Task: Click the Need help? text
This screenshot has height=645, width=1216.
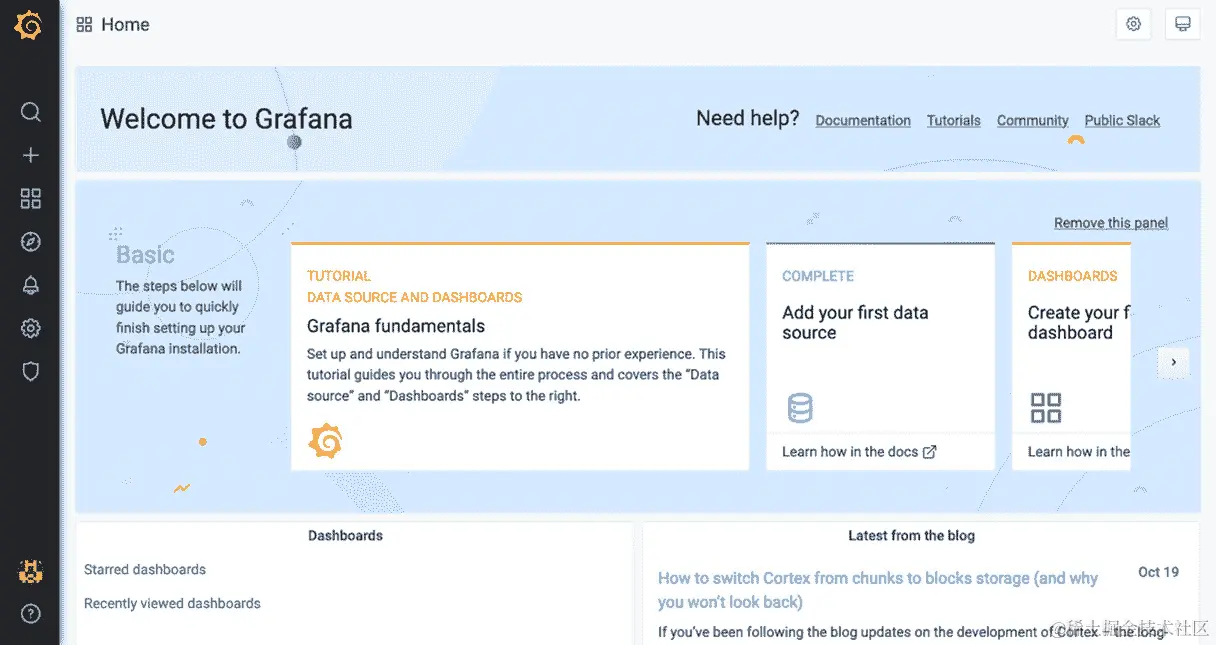Action: (748, 118)
